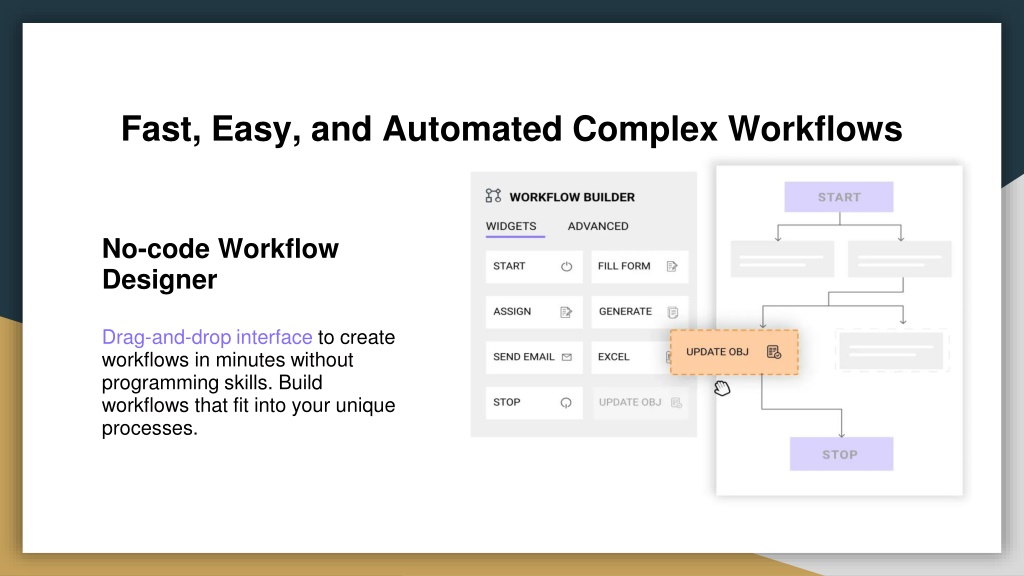Click the slide title 'Fast, Easy, and Automated Complex Workflows'
Screen dimensions: 1024x576
coord(511,128)
